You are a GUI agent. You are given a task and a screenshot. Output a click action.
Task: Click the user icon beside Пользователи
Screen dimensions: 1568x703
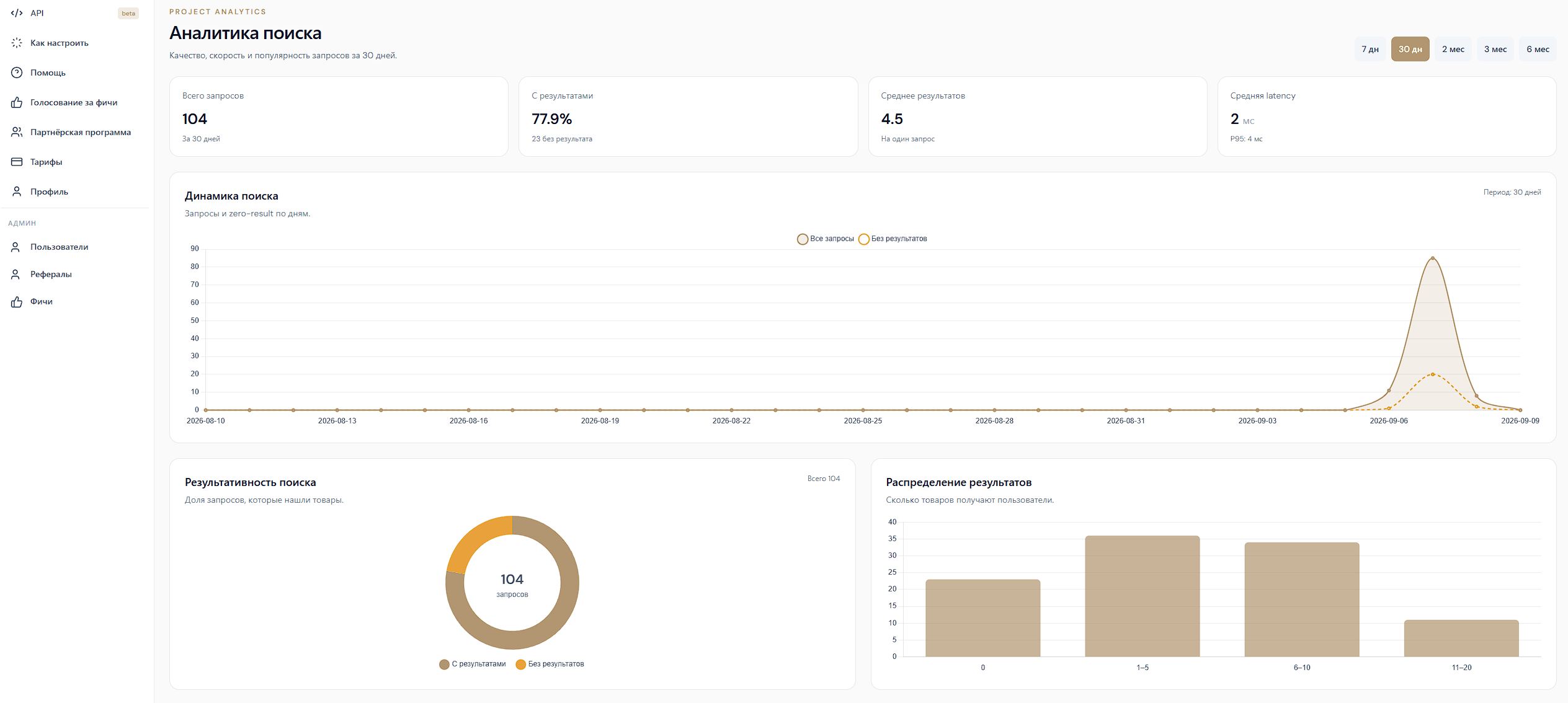coord(16,247)
